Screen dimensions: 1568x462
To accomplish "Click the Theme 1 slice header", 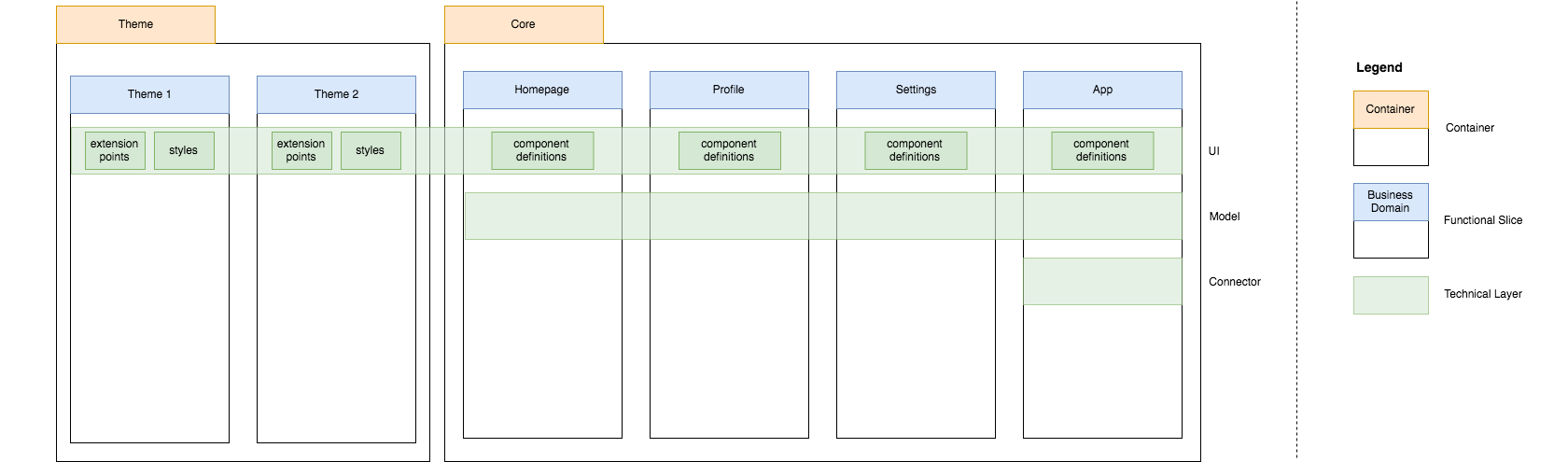I will coord(149,94).
